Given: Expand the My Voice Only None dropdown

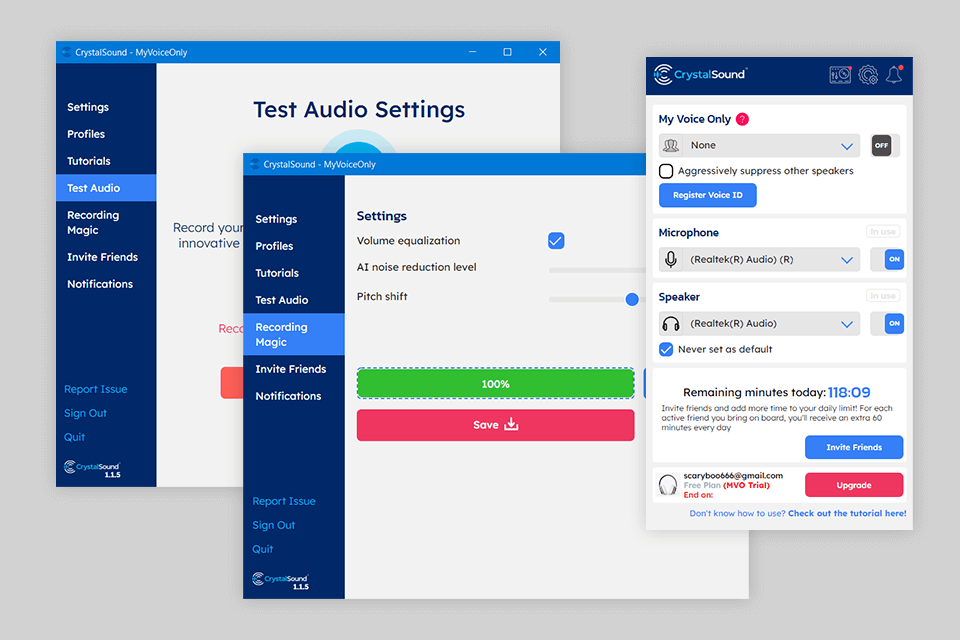Looking at the screenshot, I should point(760,145).
